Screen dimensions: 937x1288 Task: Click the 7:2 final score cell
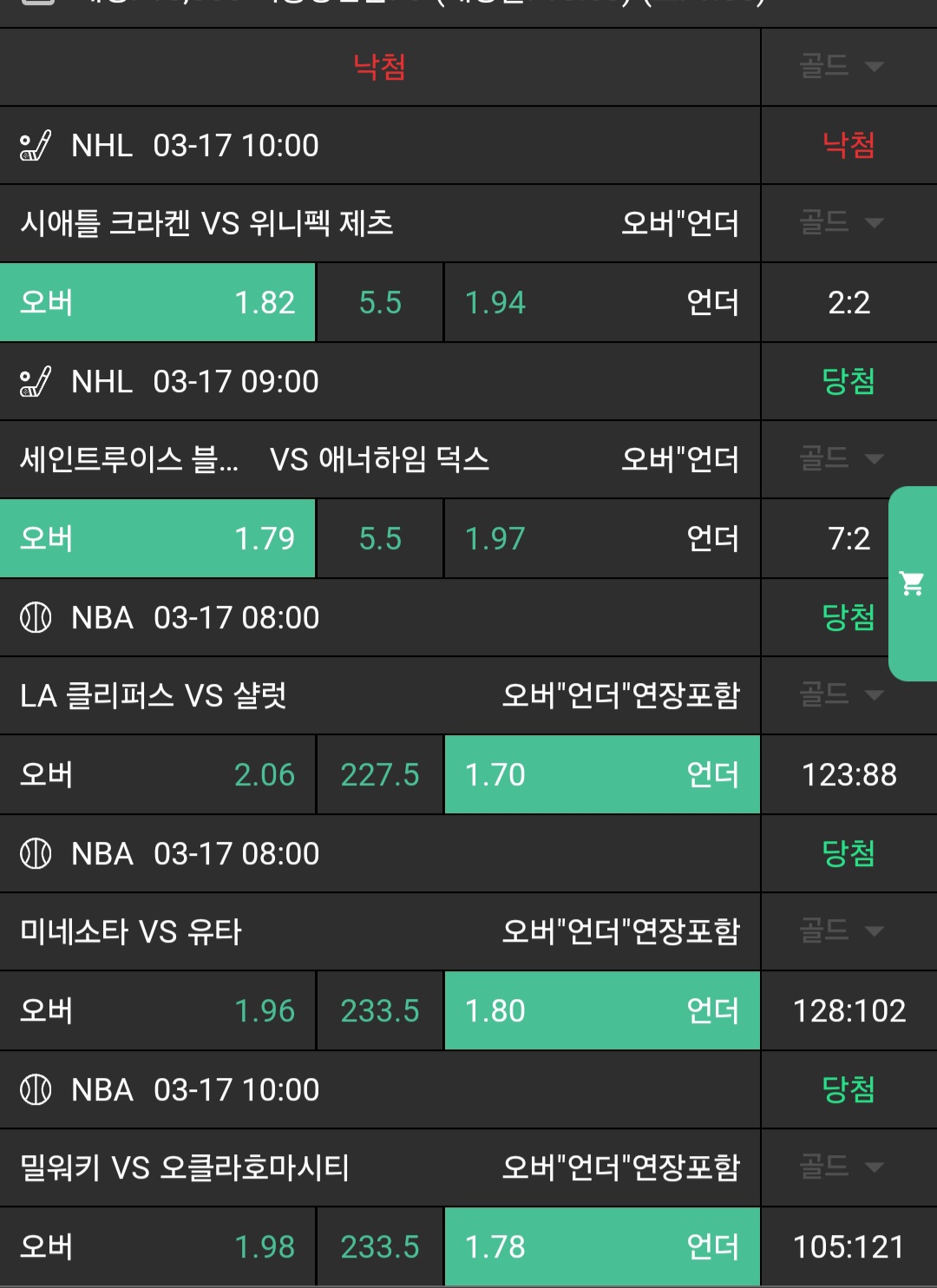pos(849,539)
